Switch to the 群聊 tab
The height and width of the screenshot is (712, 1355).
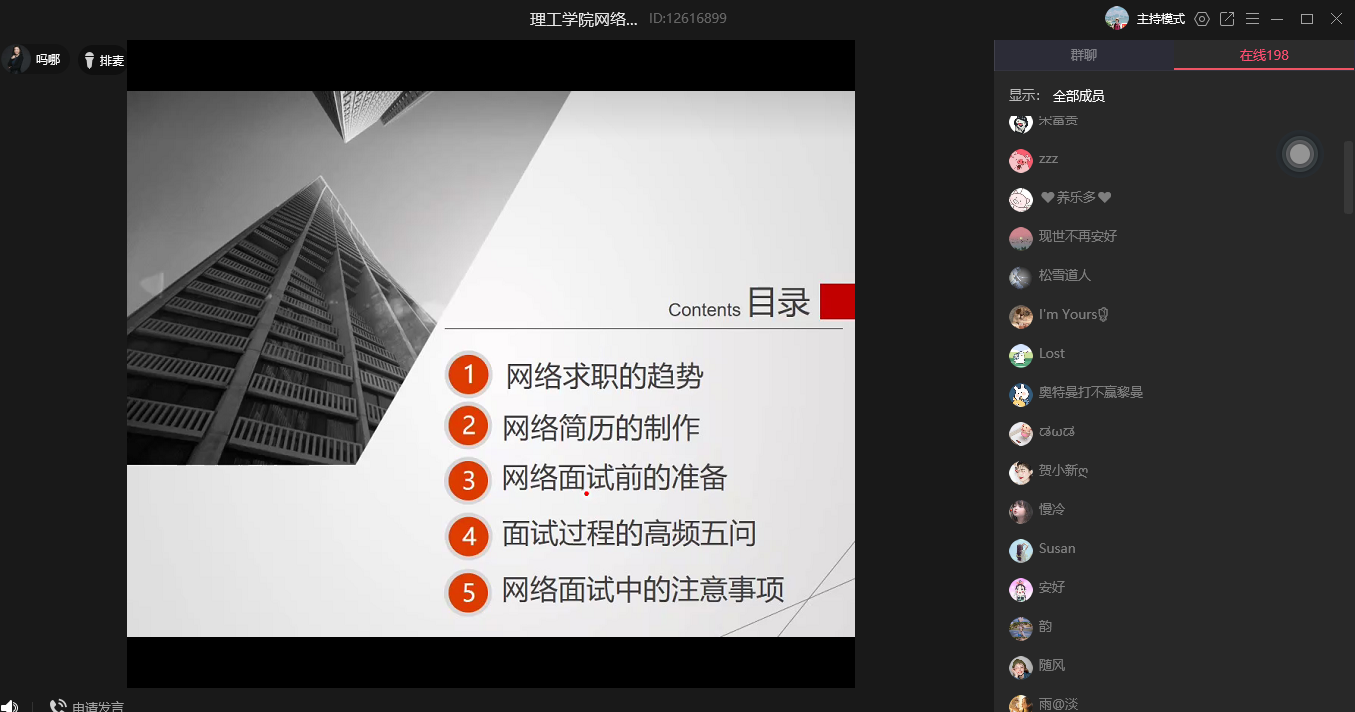coord(1083,55)
